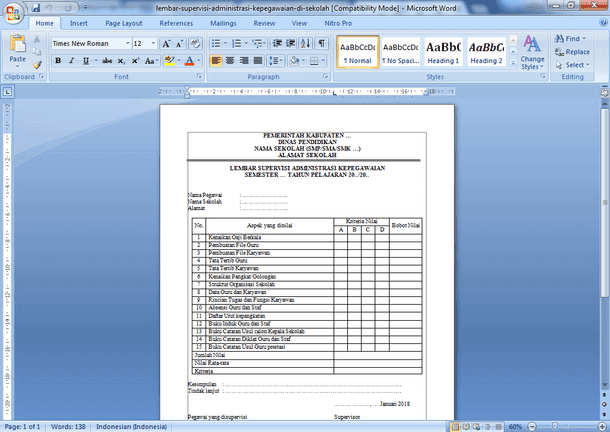Viewport: 610px width, 432px height.
Task: Apply the Heading 2 style
Action: [x=486, y=52]
